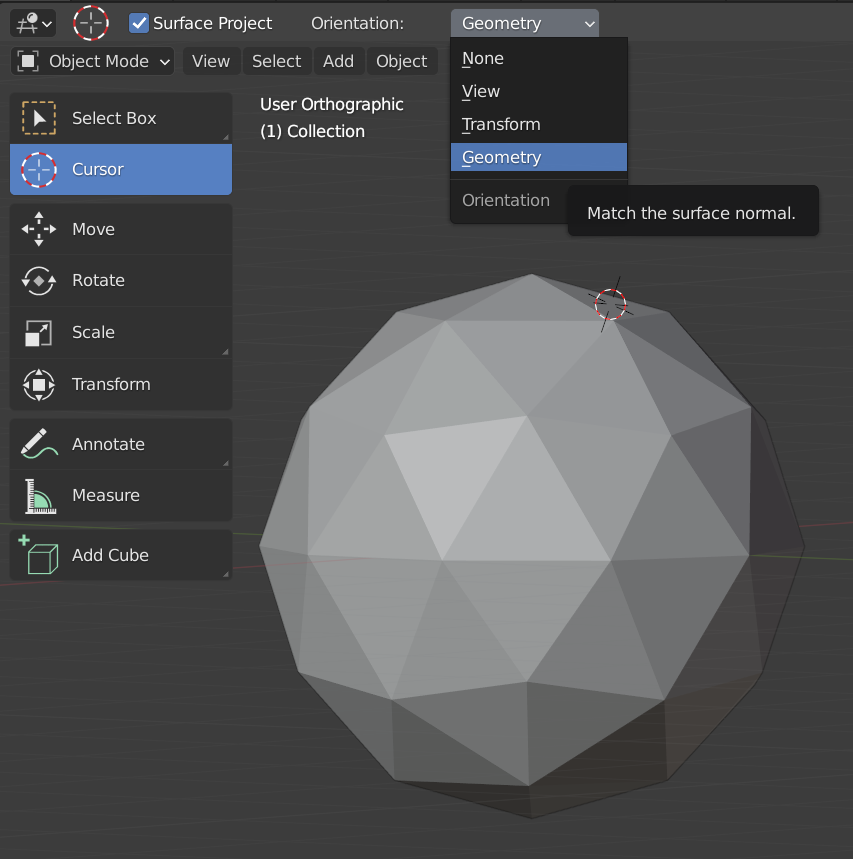This screenshot has width=853, height=859.
Task: Open the View menu
Action: (x=211, y=61)
